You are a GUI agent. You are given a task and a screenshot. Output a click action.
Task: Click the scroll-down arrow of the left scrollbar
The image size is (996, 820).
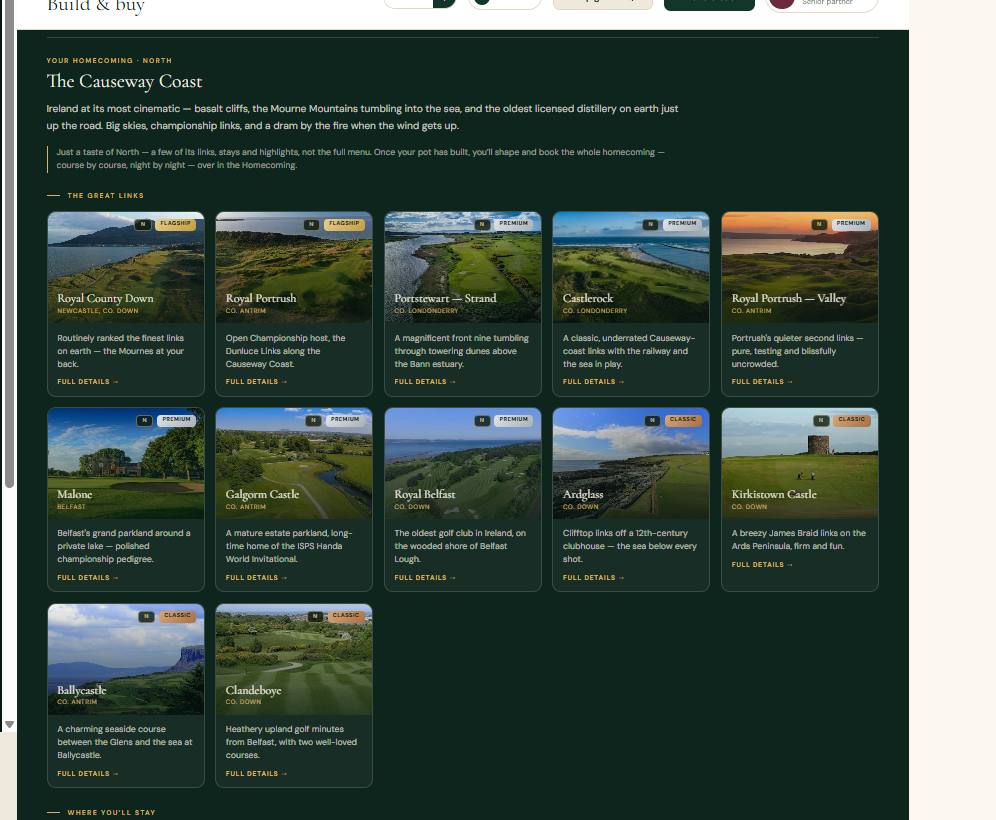coord(9,724)
